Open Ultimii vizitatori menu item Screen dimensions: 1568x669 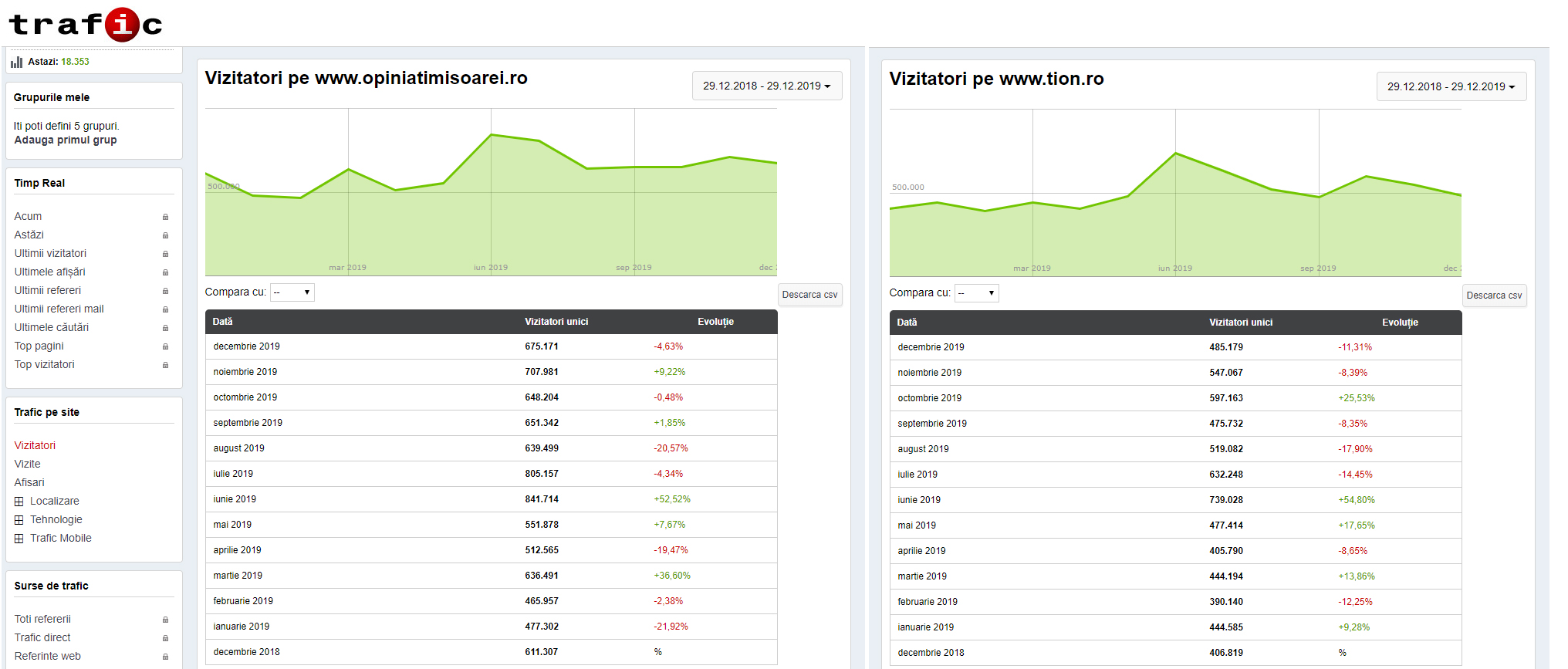click(50, 253)
